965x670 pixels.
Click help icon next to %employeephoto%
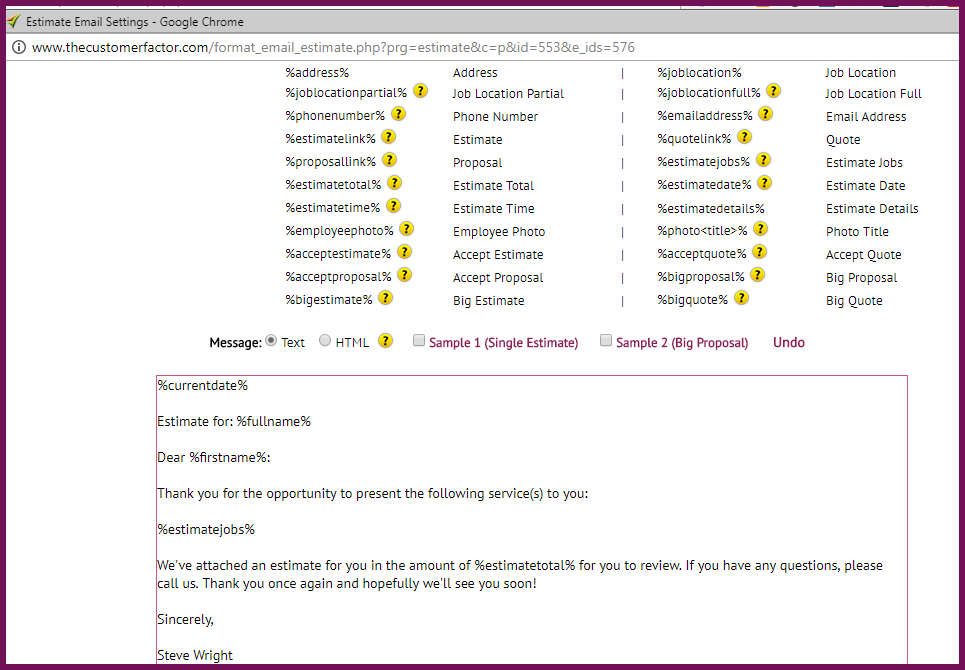(406, 229)
